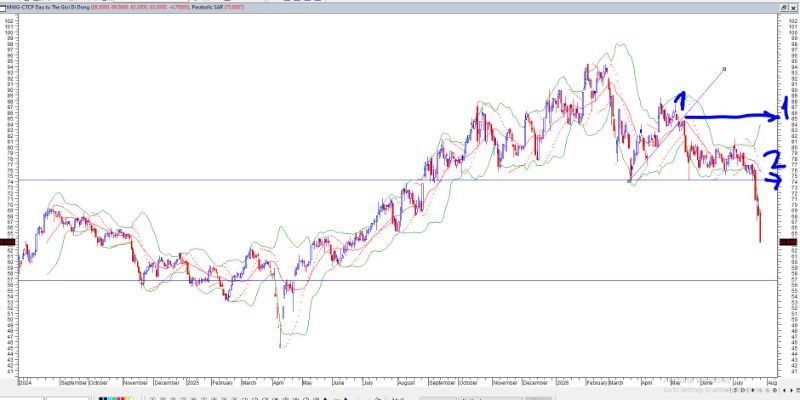Screen dimensions: 800x400
Task: Click the 41 value on the left price axis
Action: click(10, 371)
